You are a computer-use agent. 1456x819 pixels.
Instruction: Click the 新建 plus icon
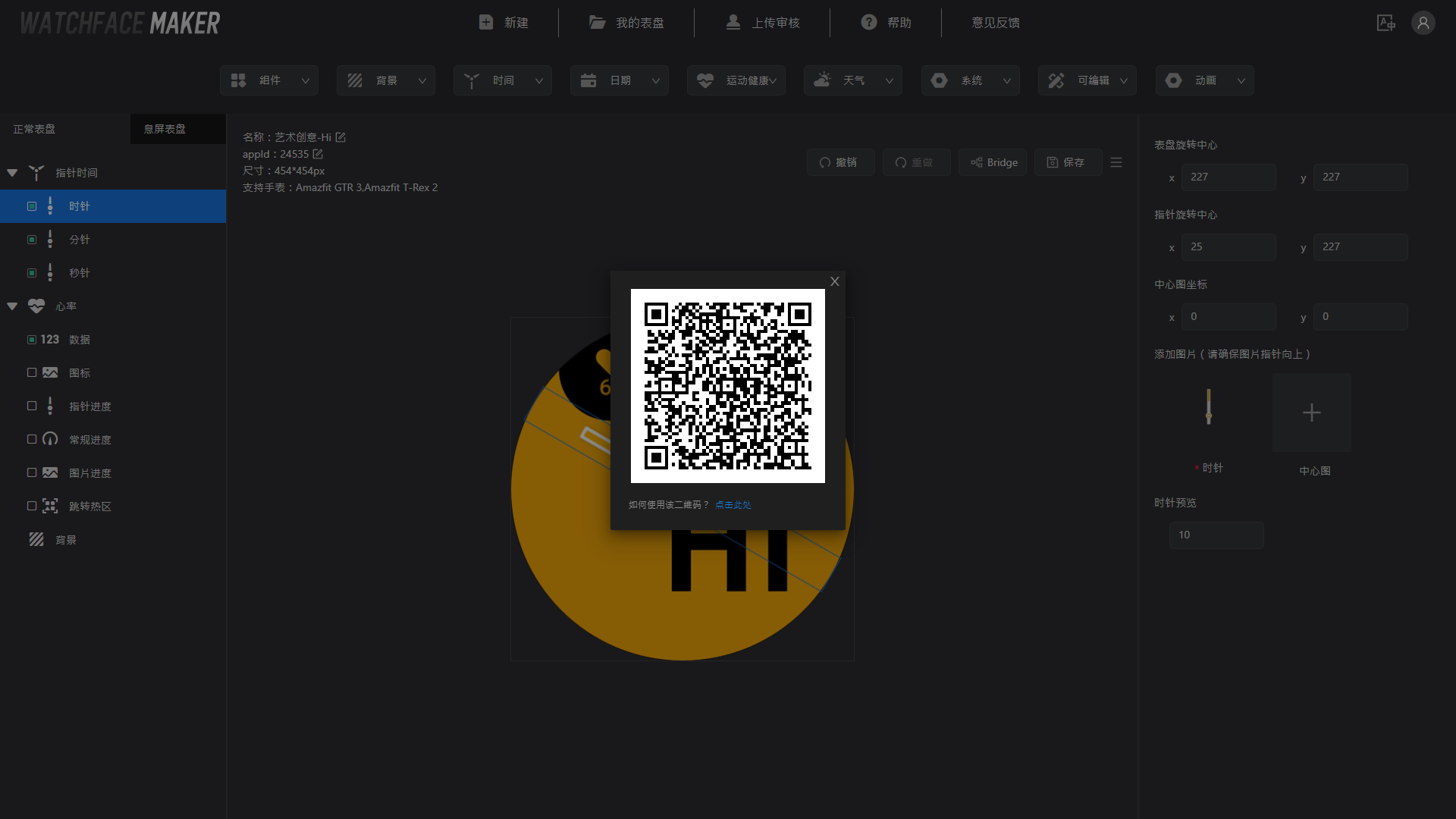pyautogui.click(x=486, y=23)
